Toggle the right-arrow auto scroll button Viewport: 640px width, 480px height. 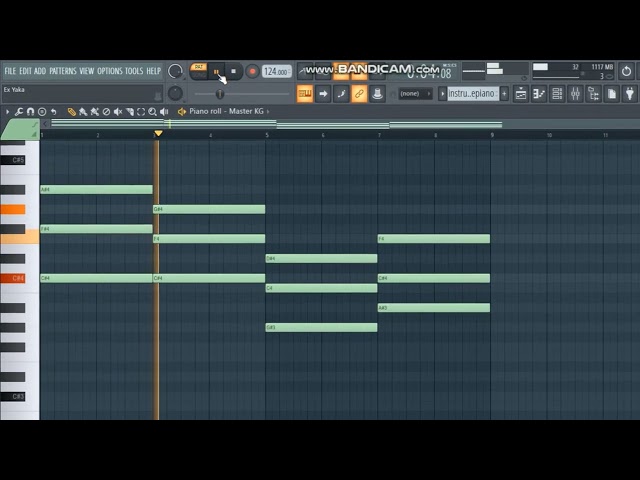[x=323, y=94]
